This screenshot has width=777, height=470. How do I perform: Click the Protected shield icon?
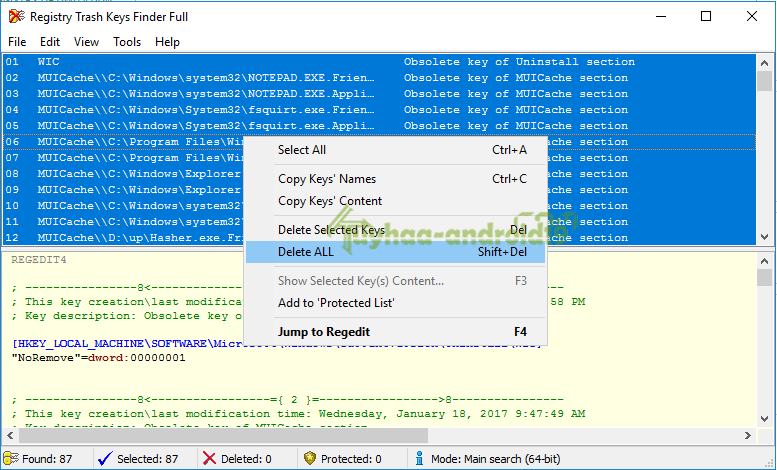click(310, 458)
